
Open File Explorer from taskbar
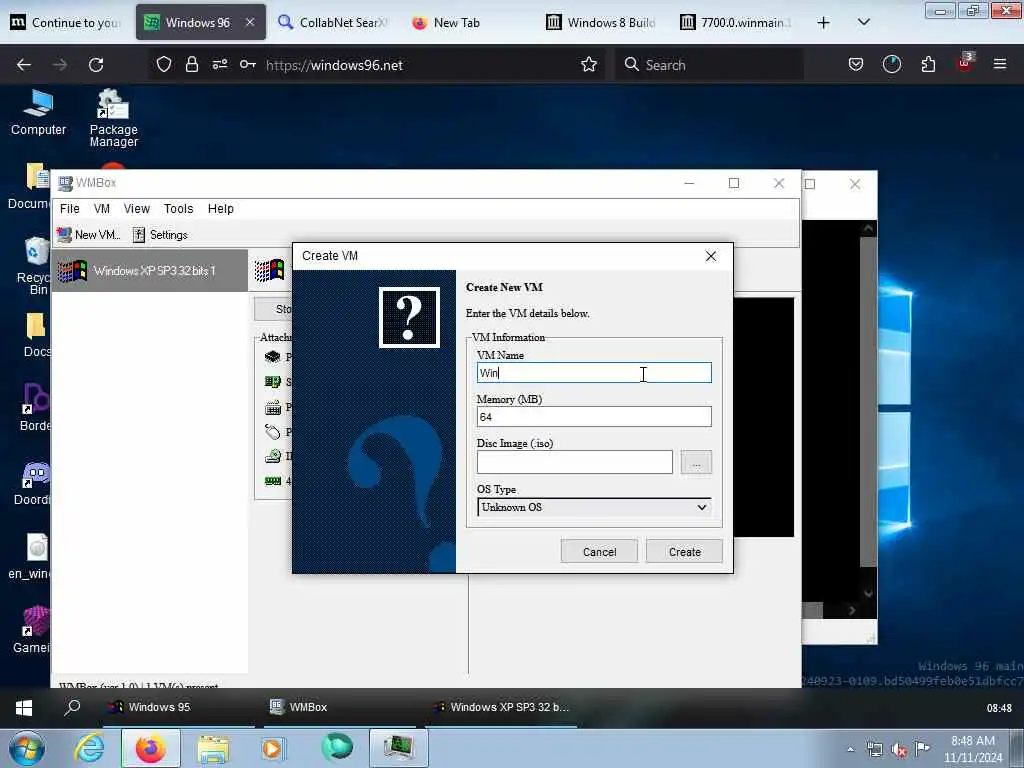pos(213,748)
